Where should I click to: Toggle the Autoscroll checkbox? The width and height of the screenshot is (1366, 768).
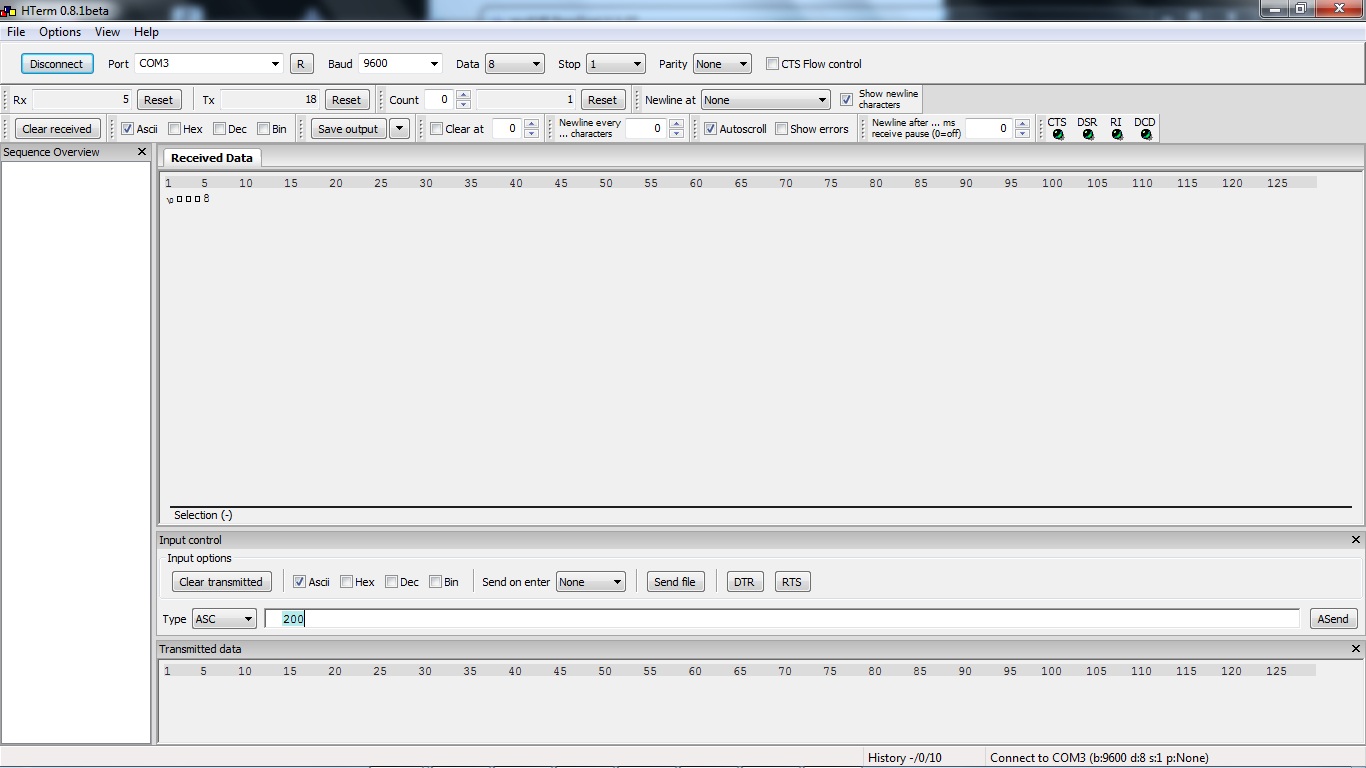710,129
